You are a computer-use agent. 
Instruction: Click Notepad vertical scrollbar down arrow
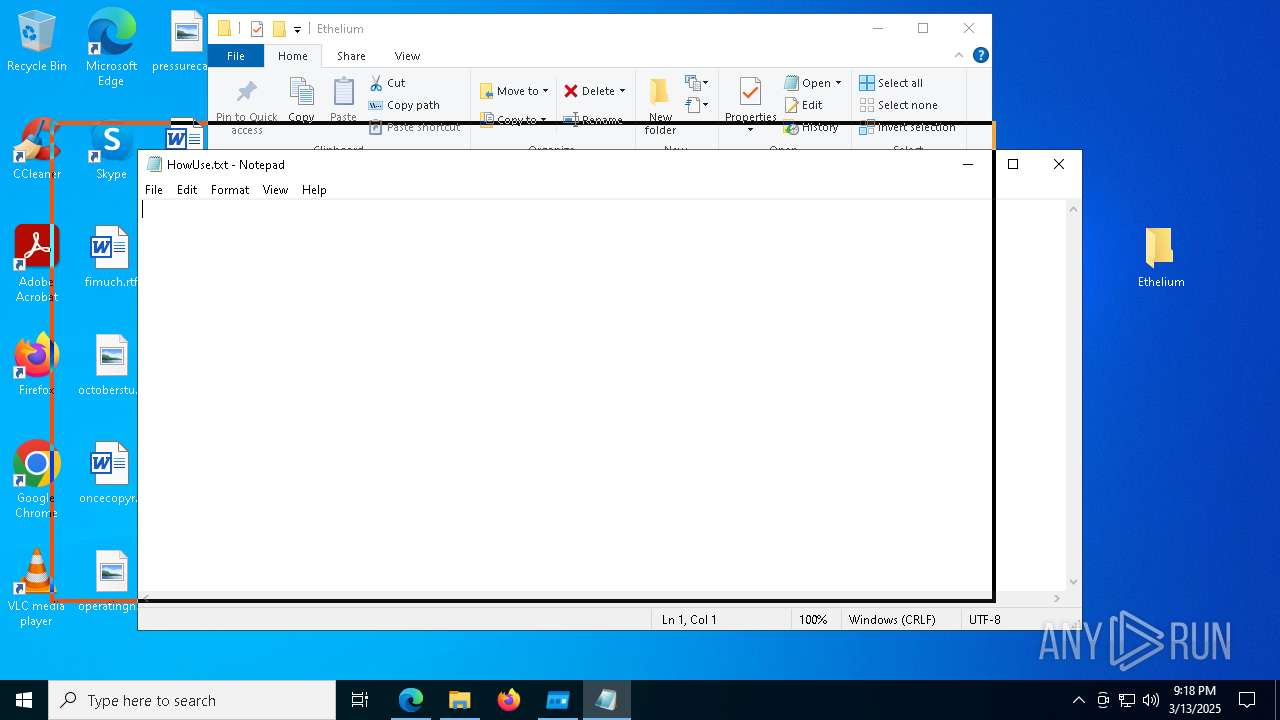[x=1073, y=582]
